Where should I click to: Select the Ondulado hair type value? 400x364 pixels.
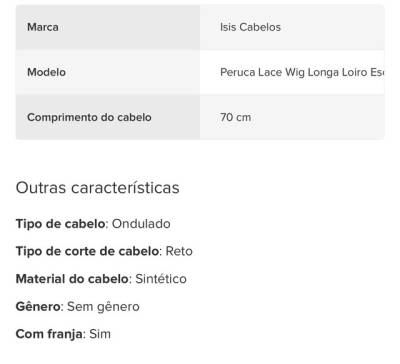coord(141,224)
